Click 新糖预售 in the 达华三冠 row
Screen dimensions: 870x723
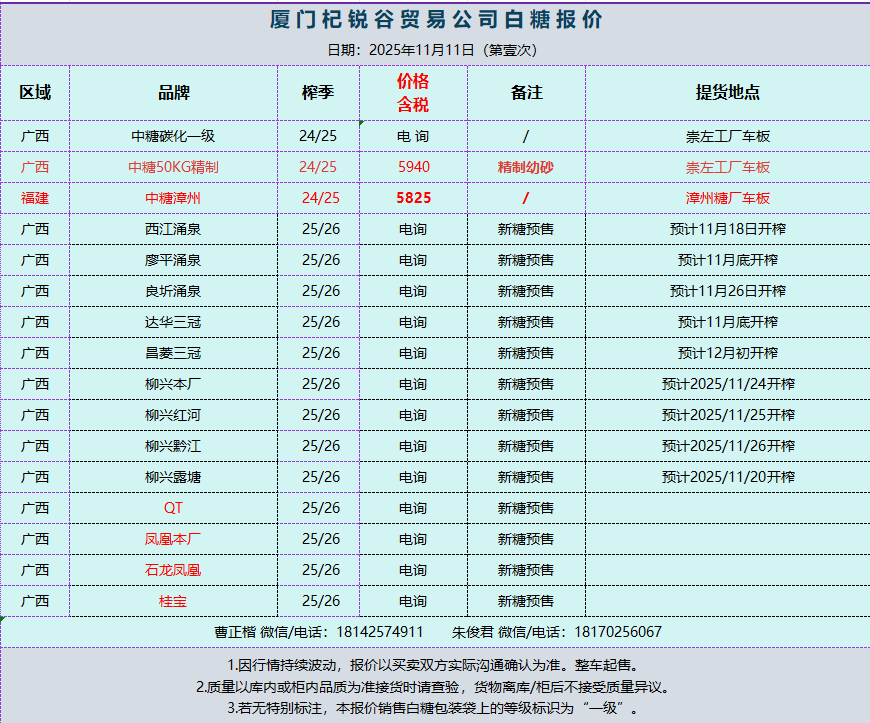(527, 322)
